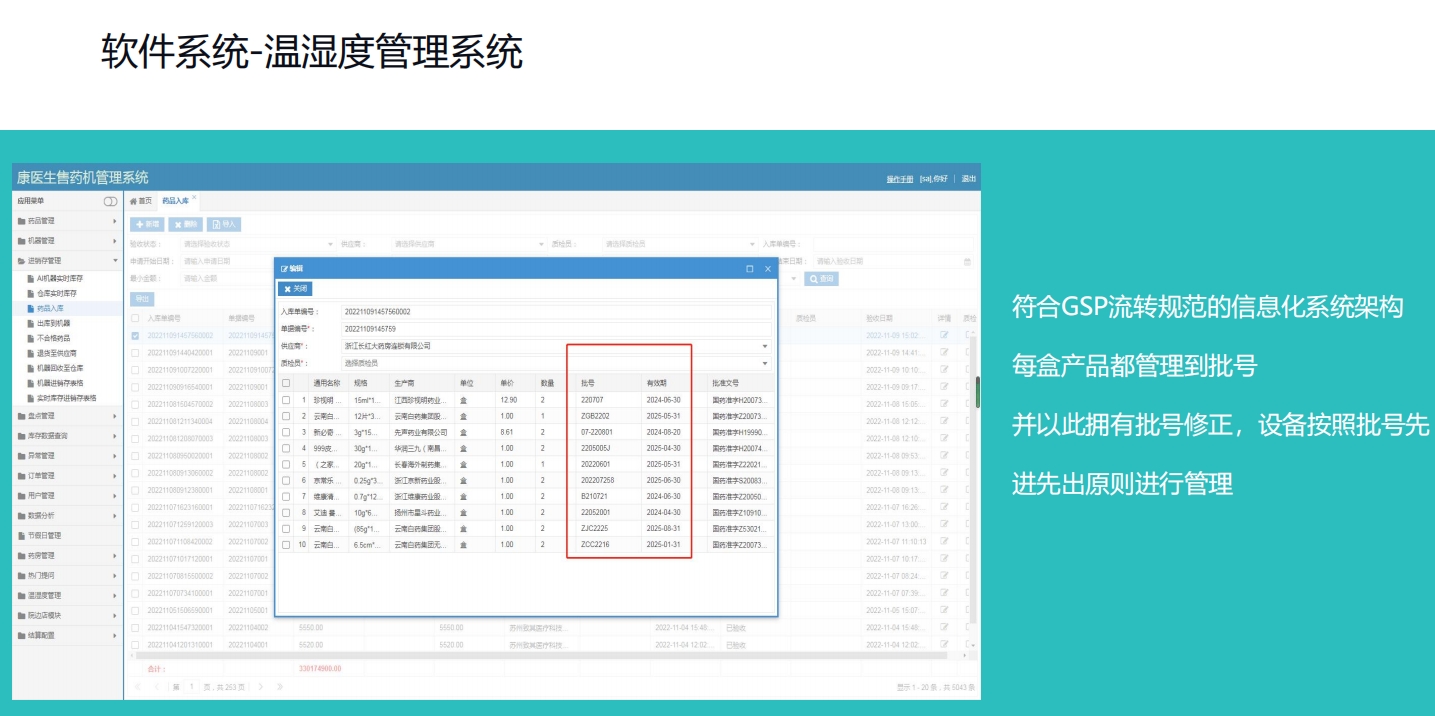The width and height of the screenshot is (1435, 716).
Task: Maximize the 编辑 dialog window
Action: (x=750, y=269)
